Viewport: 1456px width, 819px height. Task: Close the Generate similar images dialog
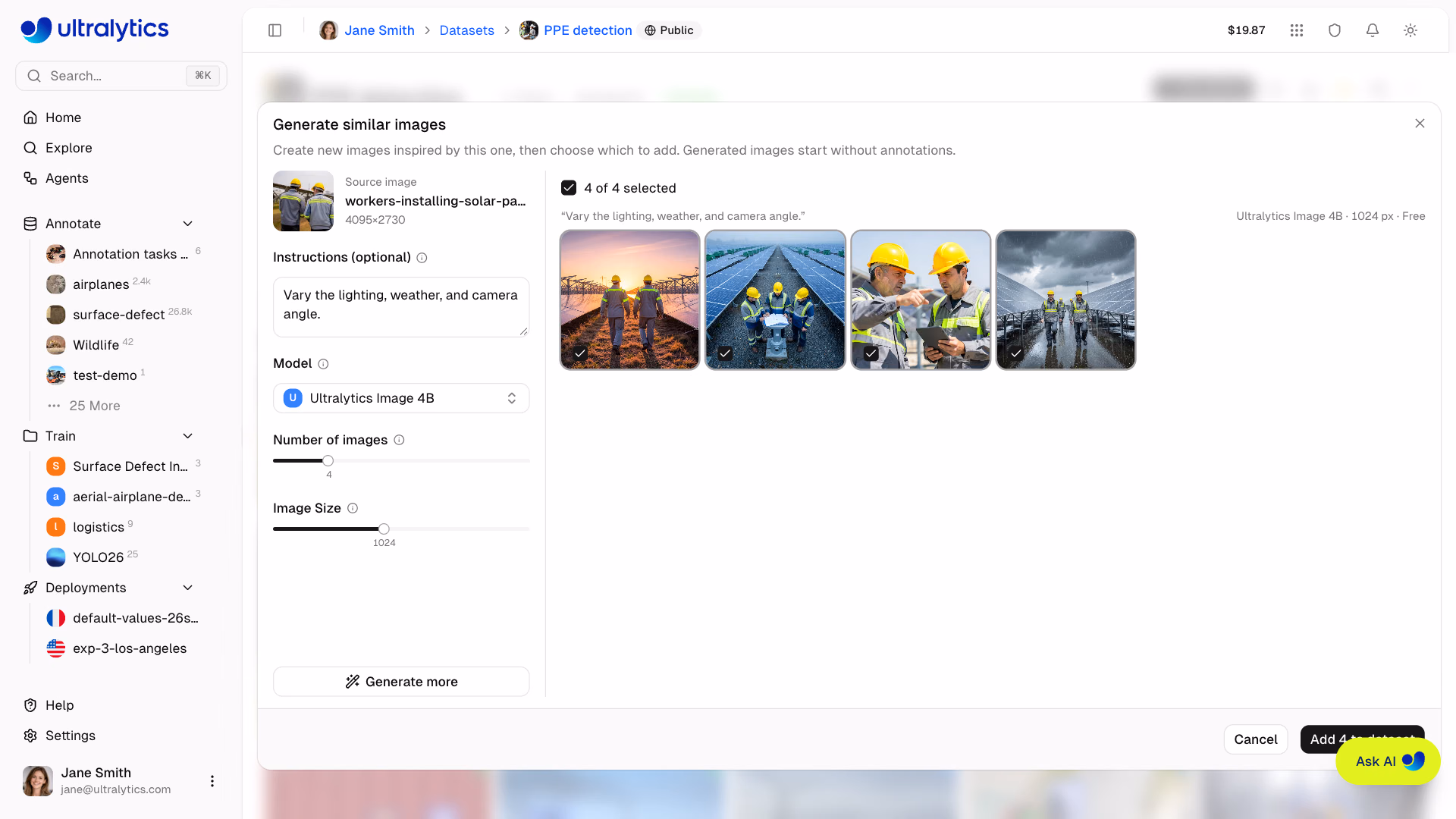(x=1420, y=124)
